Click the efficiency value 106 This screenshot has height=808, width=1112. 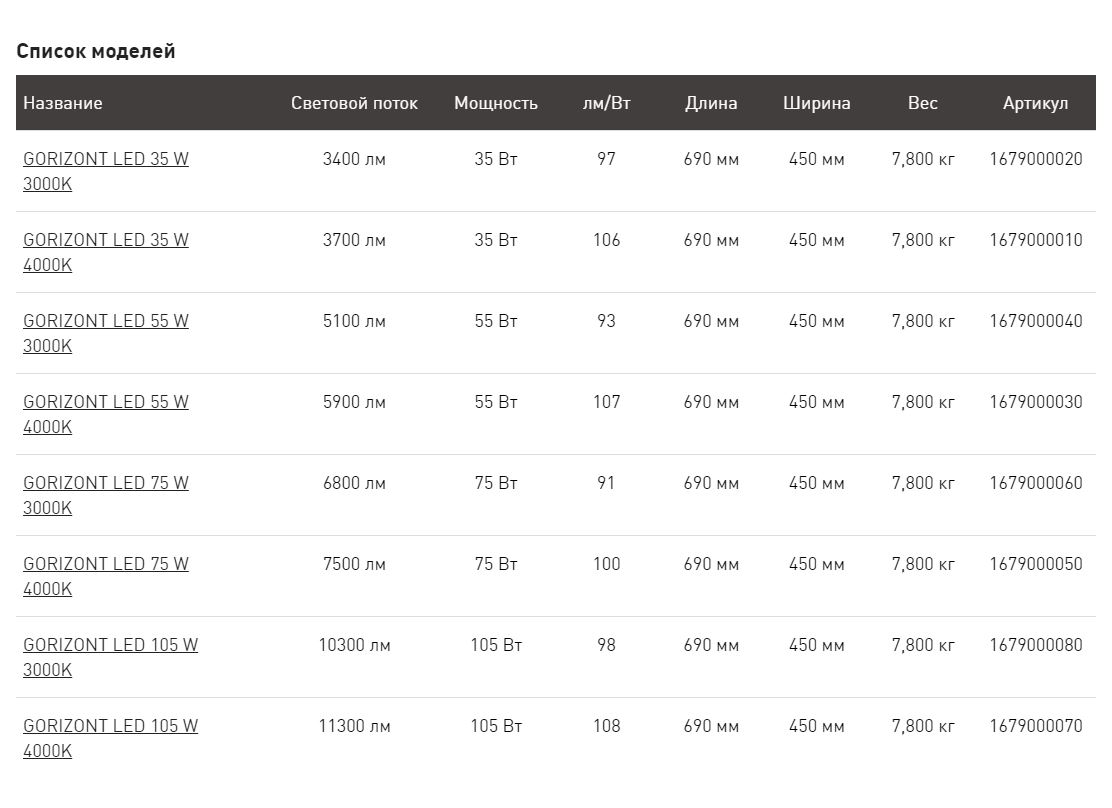click(x=606, y=239)
